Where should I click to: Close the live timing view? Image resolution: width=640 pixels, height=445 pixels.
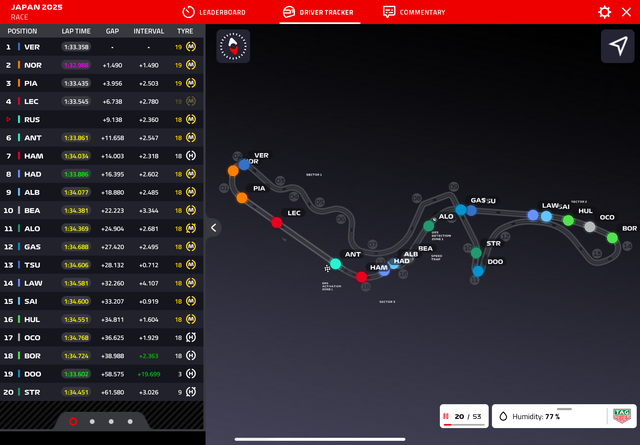point(627,12)
